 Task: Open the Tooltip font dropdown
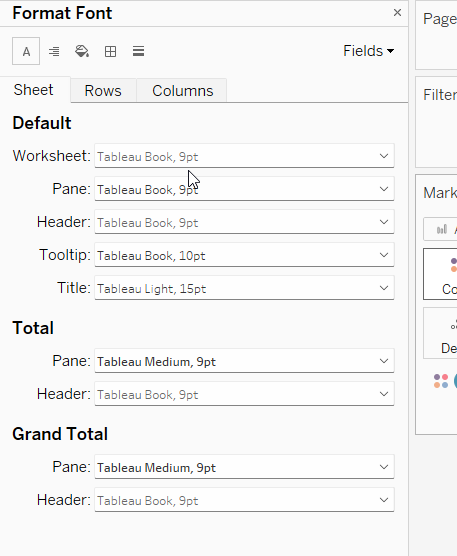pyautogui.click(x=244, y=255)
